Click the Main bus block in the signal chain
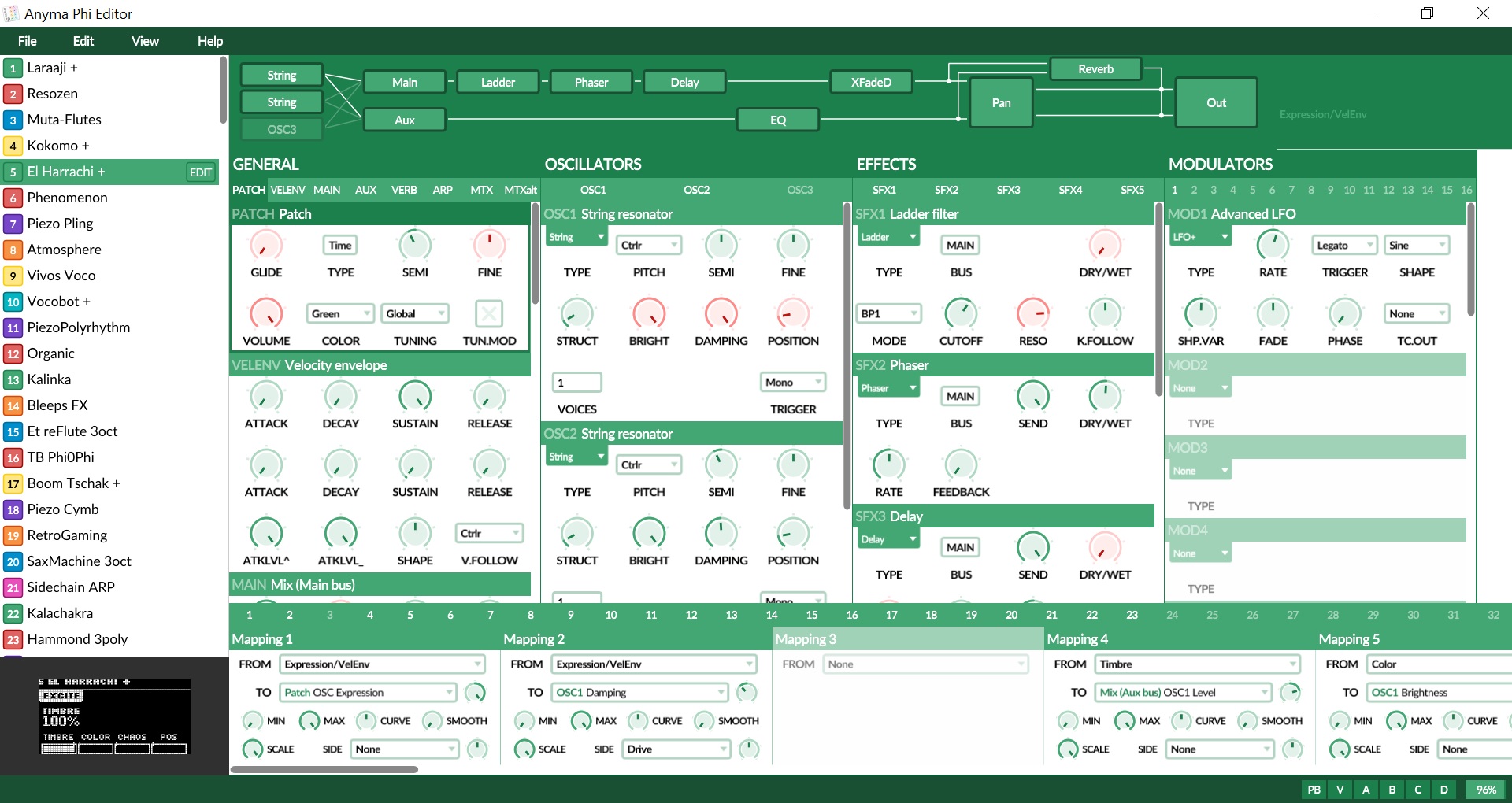Screen dimensions: 1512x803 click(405, 82)
